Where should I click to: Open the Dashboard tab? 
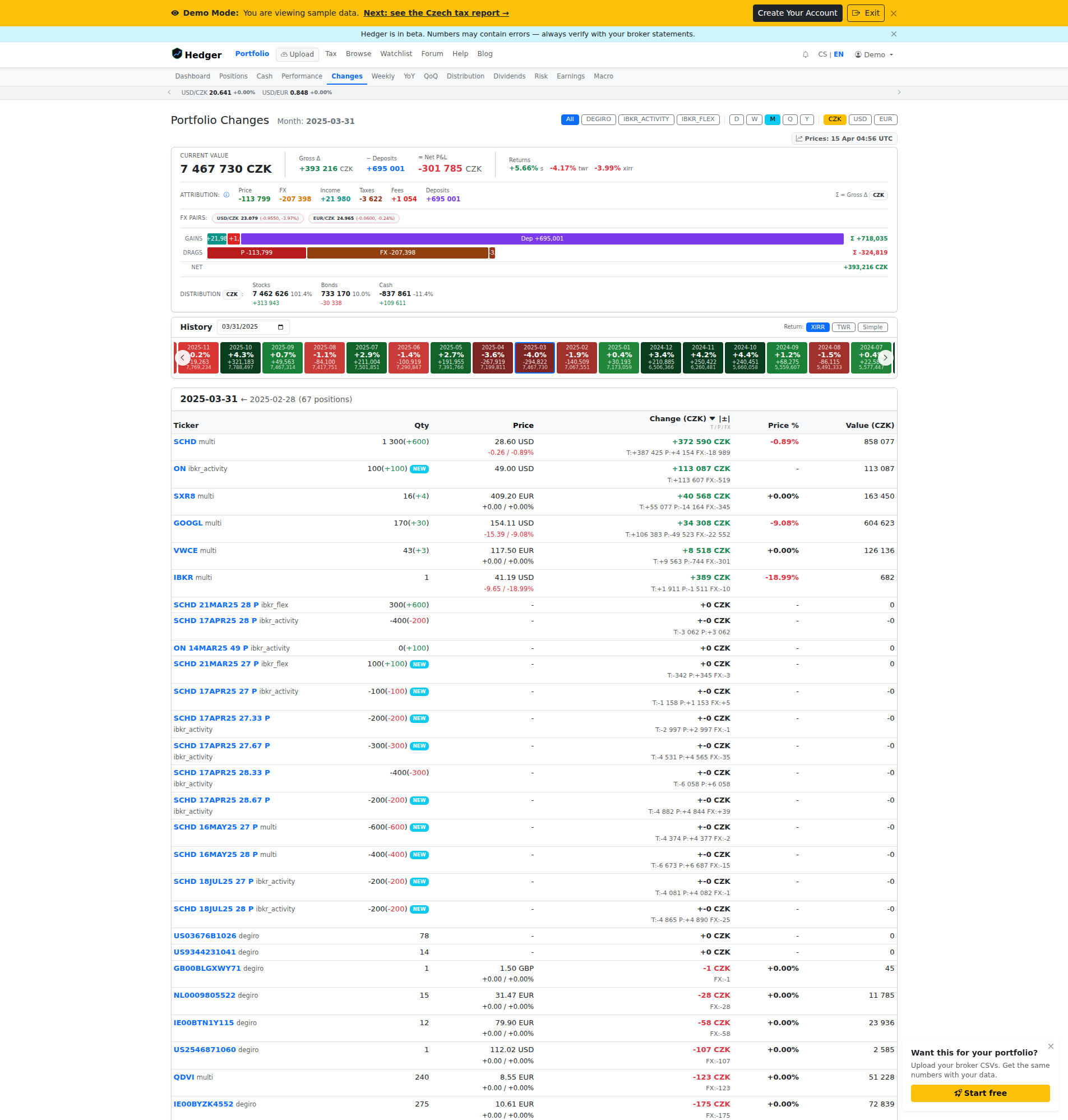pyautogui.click(x=192, y=76)
